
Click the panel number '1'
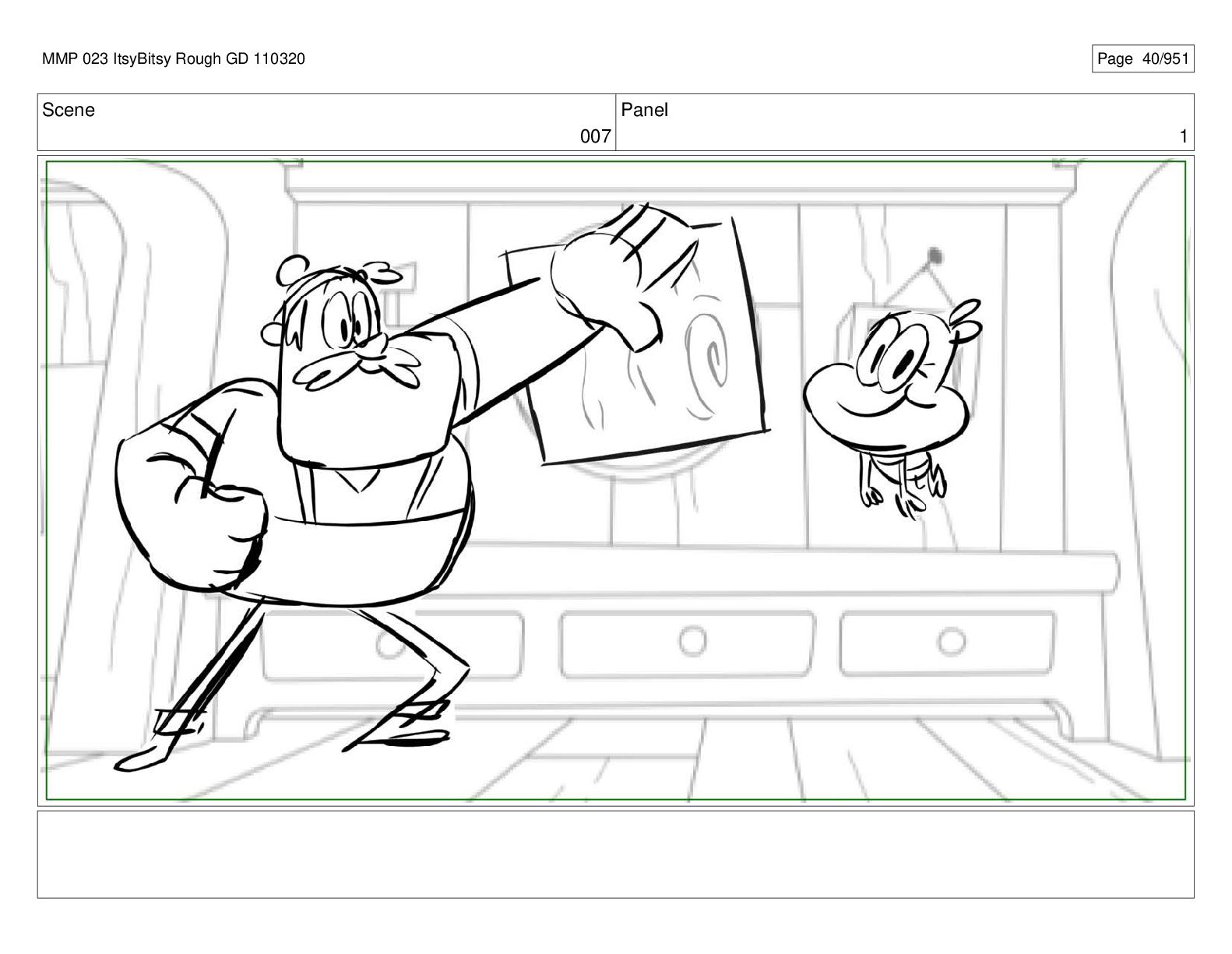point(1184,137)
